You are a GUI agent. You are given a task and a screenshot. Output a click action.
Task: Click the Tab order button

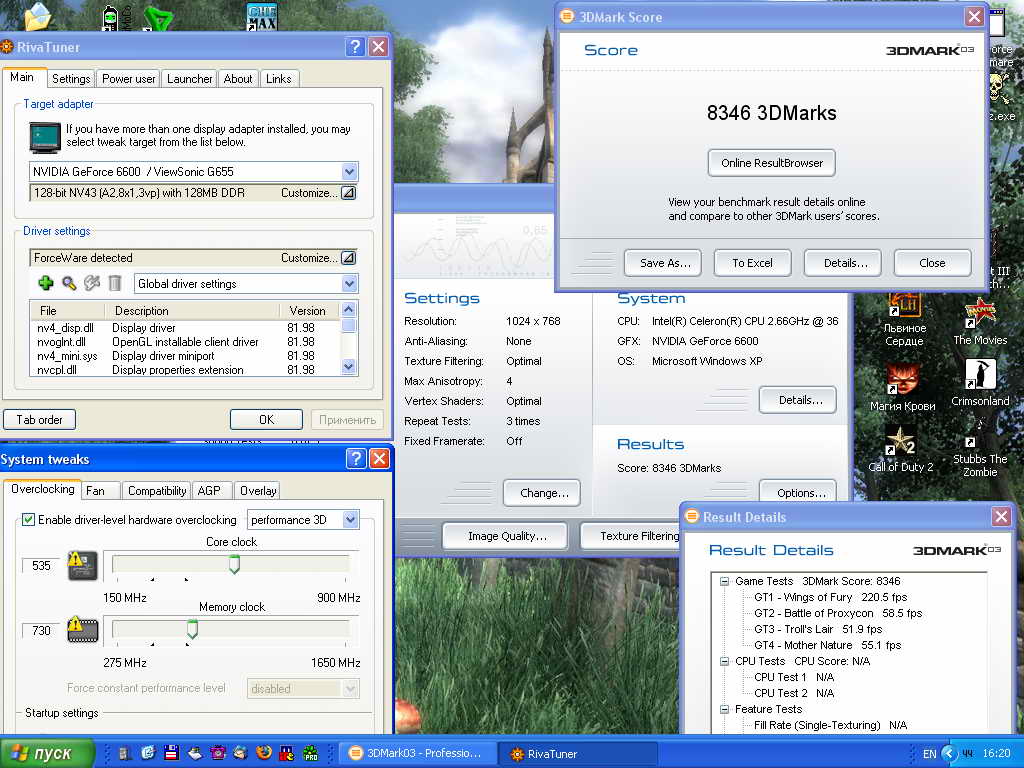click(x=39, y=419)
